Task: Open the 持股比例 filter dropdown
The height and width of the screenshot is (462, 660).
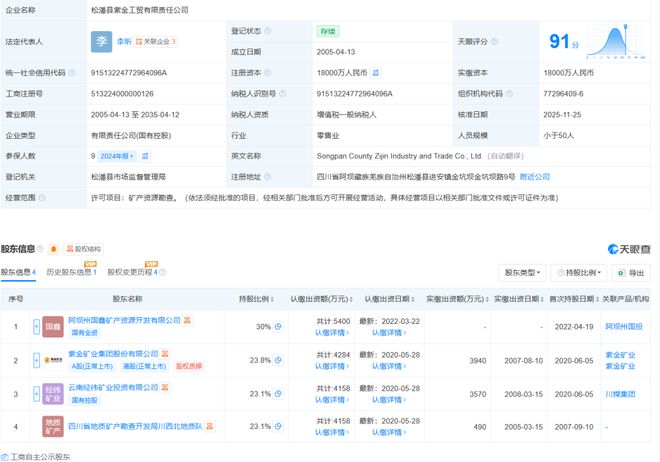Action: coord(579,272)
